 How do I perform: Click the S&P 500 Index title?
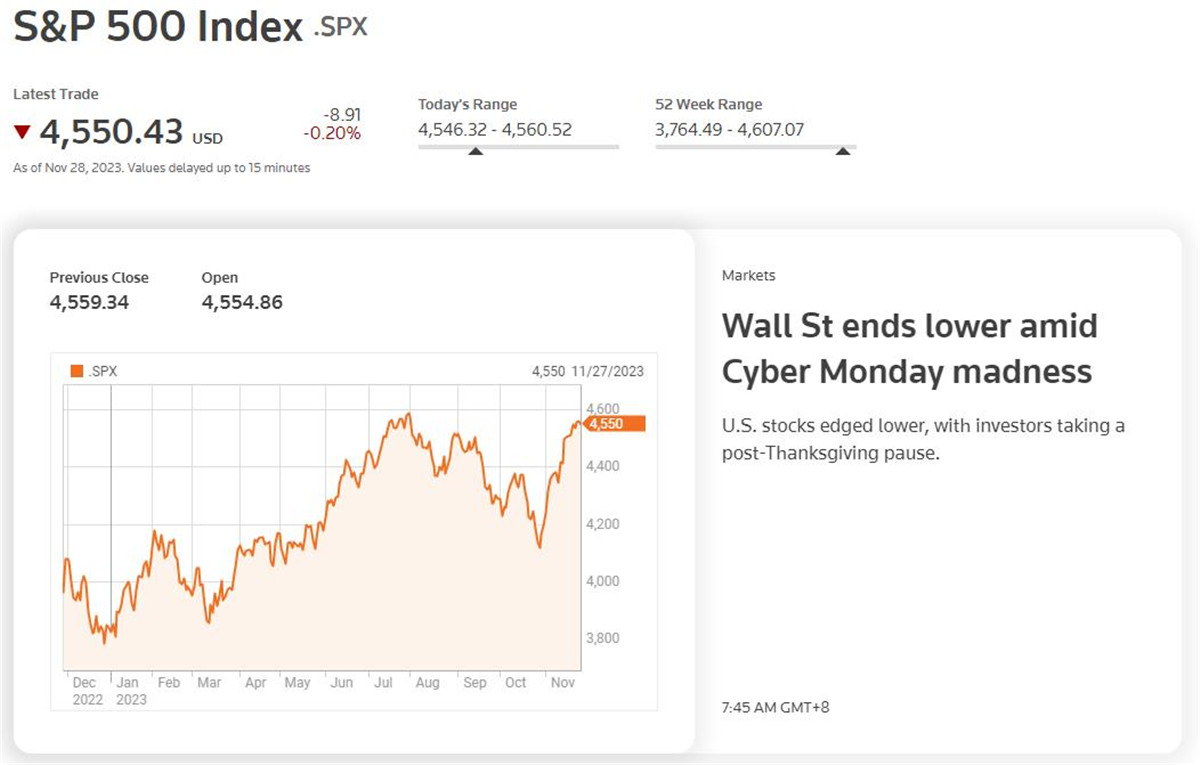pos(158,28)
